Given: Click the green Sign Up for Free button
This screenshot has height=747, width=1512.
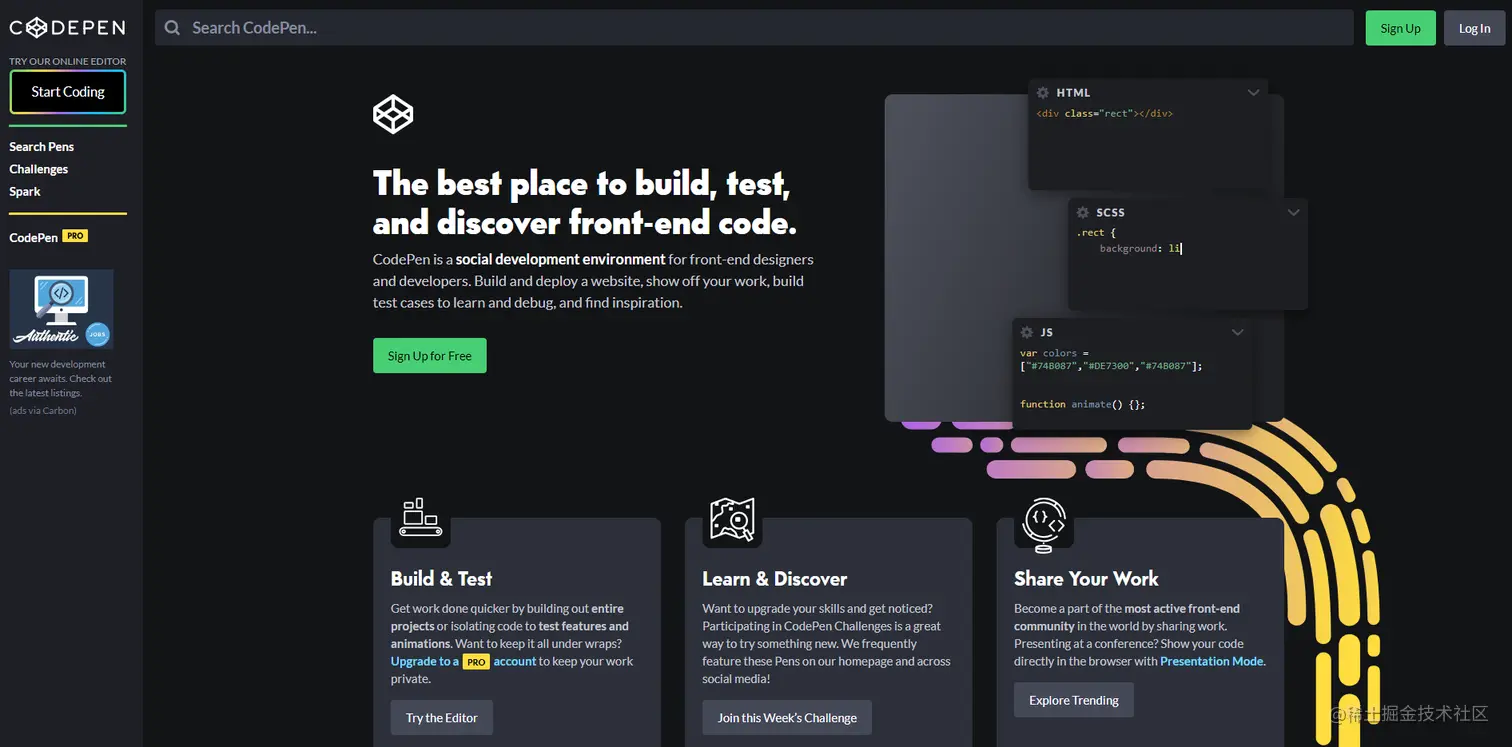Looking at the screenshot, I should click(430, 356).
